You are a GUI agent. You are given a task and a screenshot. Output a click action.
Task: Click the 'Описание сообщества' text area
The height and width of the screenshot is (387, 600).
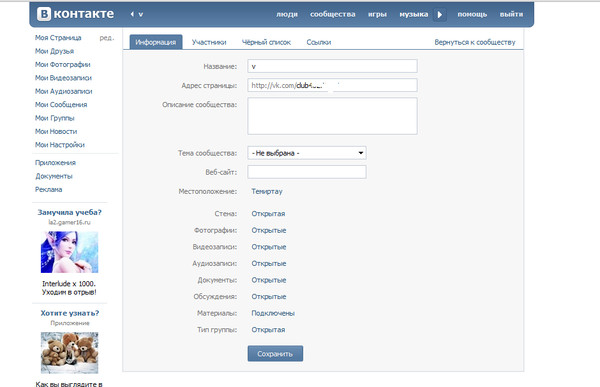332,116
